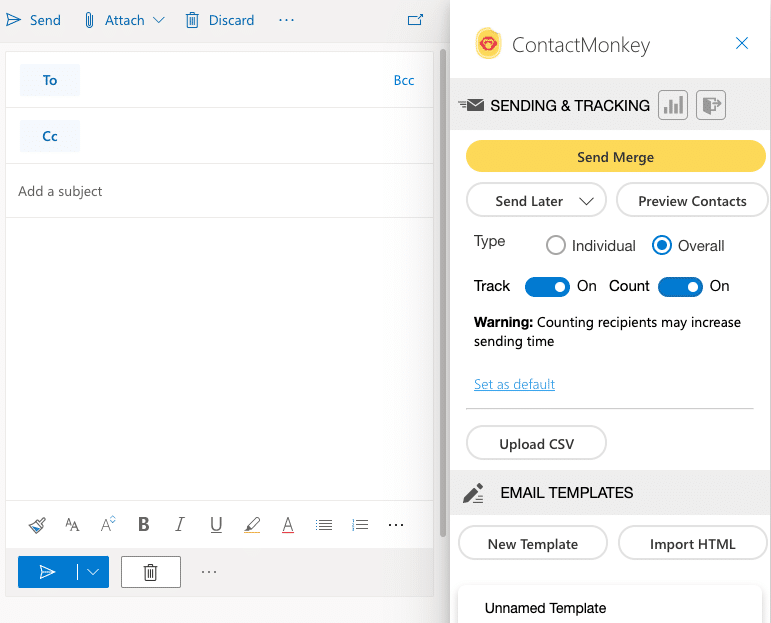Click the bottom discard trash button
Viewport: 771px width, 623px height.
point(150,572)
